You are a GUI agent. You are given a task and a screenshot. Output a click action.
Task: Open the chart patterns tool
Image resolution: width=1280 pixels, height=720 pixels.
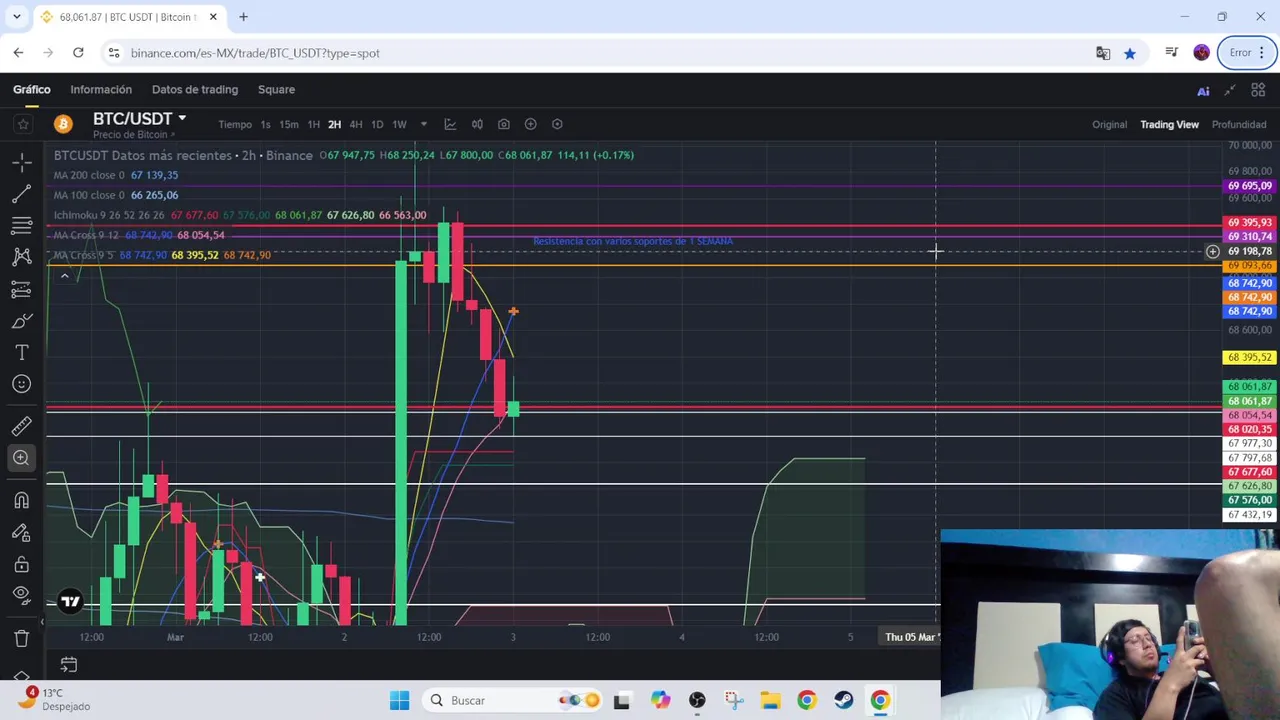pos(22,257)
